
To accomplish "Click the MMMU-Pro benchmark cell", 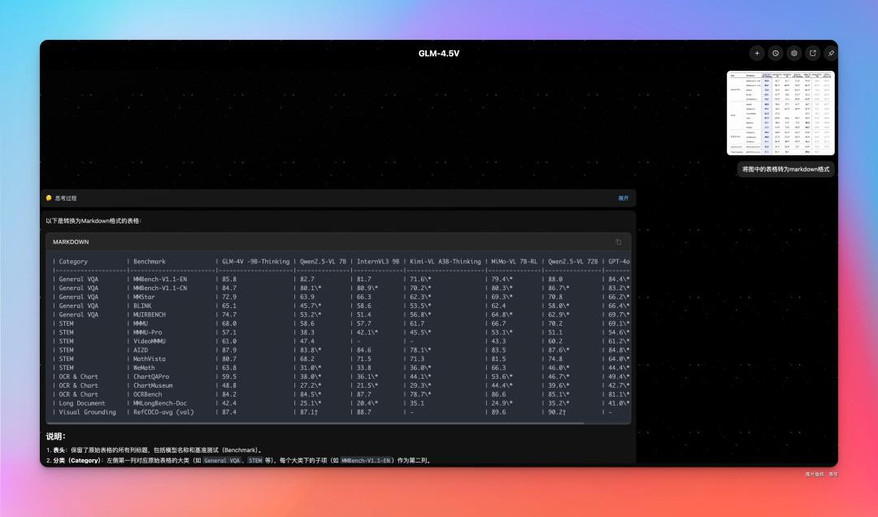I will [x=147, y=332].
